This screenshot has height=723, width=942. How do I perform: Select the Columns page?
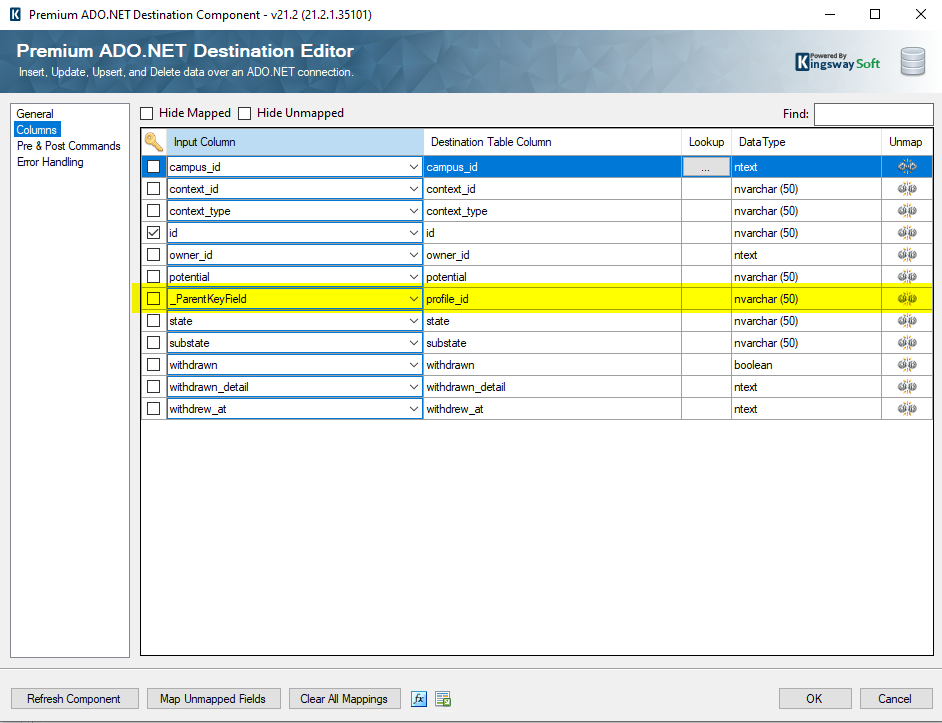(x=37, y=130)
